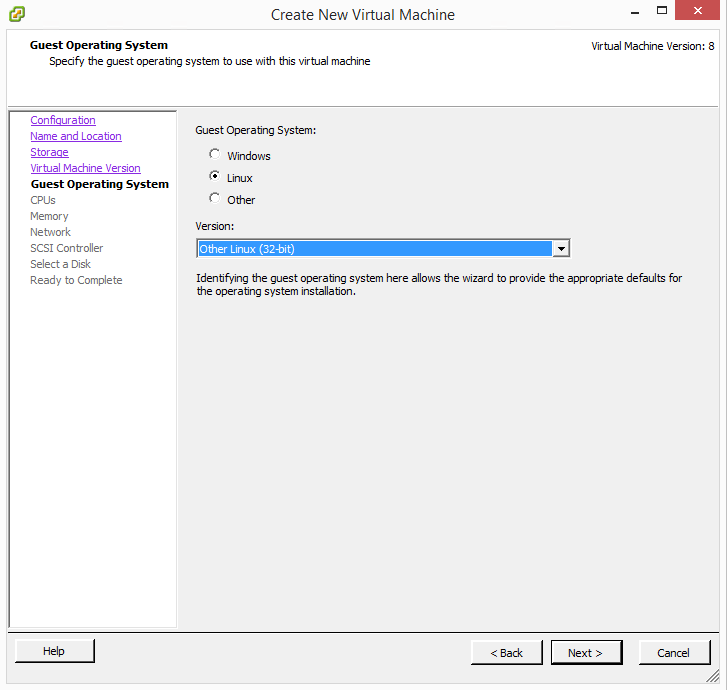This screenshot has width=727, height=690.
Task: Go to Virtual Machine Version step
Action: click(85, 168)
